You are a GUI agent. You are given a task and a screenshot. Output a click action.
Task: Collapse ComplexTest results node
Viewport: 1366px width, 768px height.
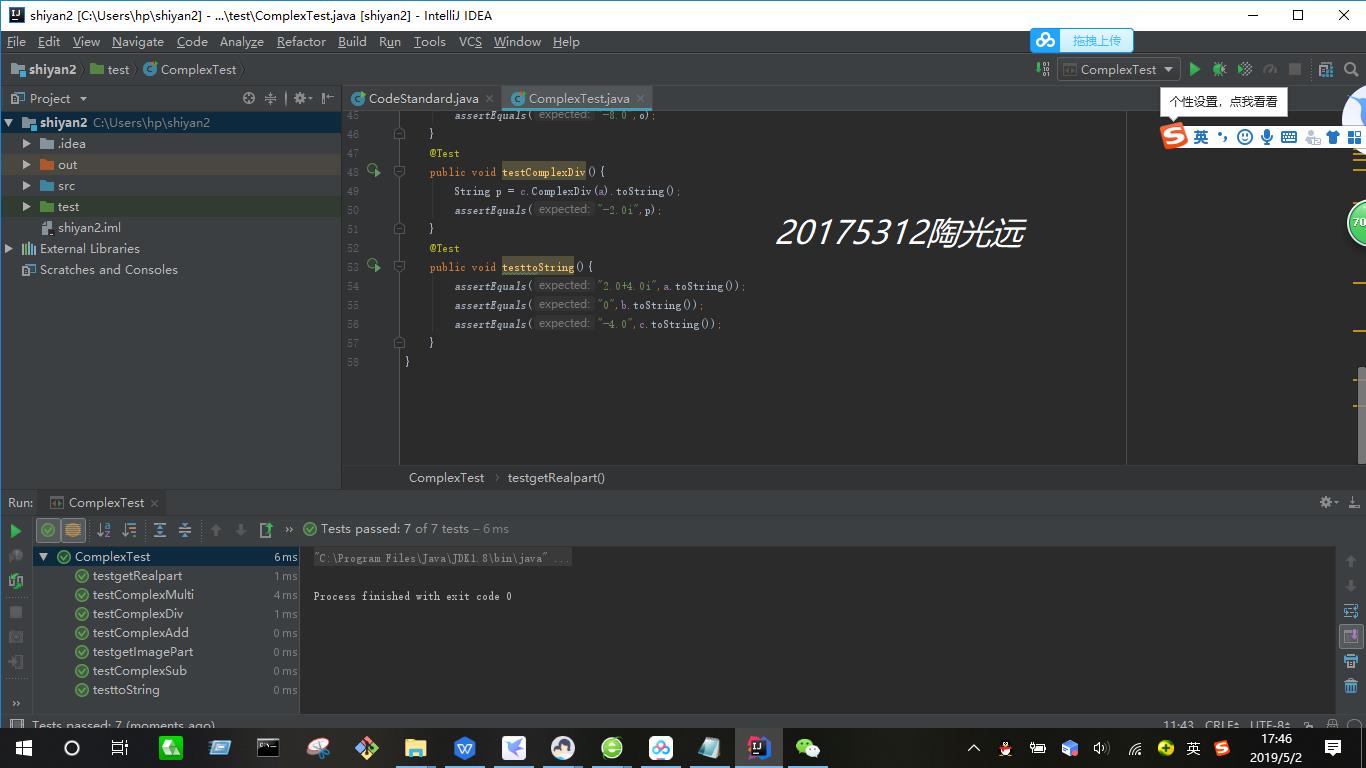point(44,557)
